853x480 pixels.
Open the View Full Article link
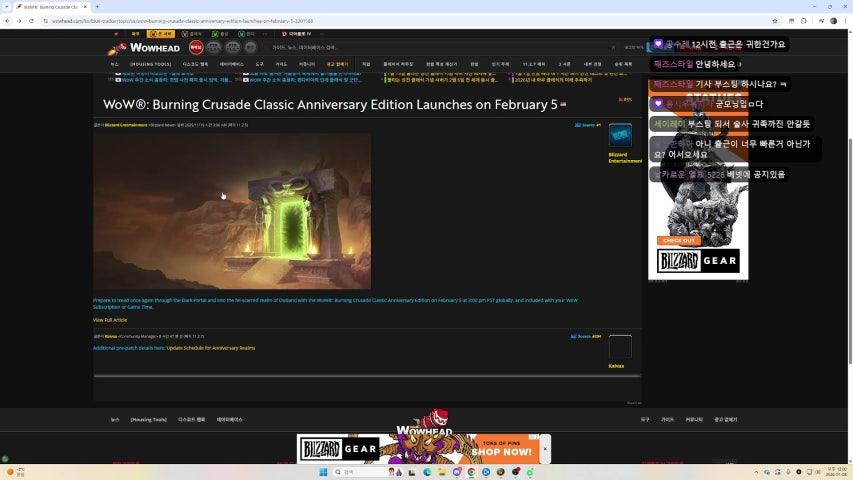pos(110,320)
